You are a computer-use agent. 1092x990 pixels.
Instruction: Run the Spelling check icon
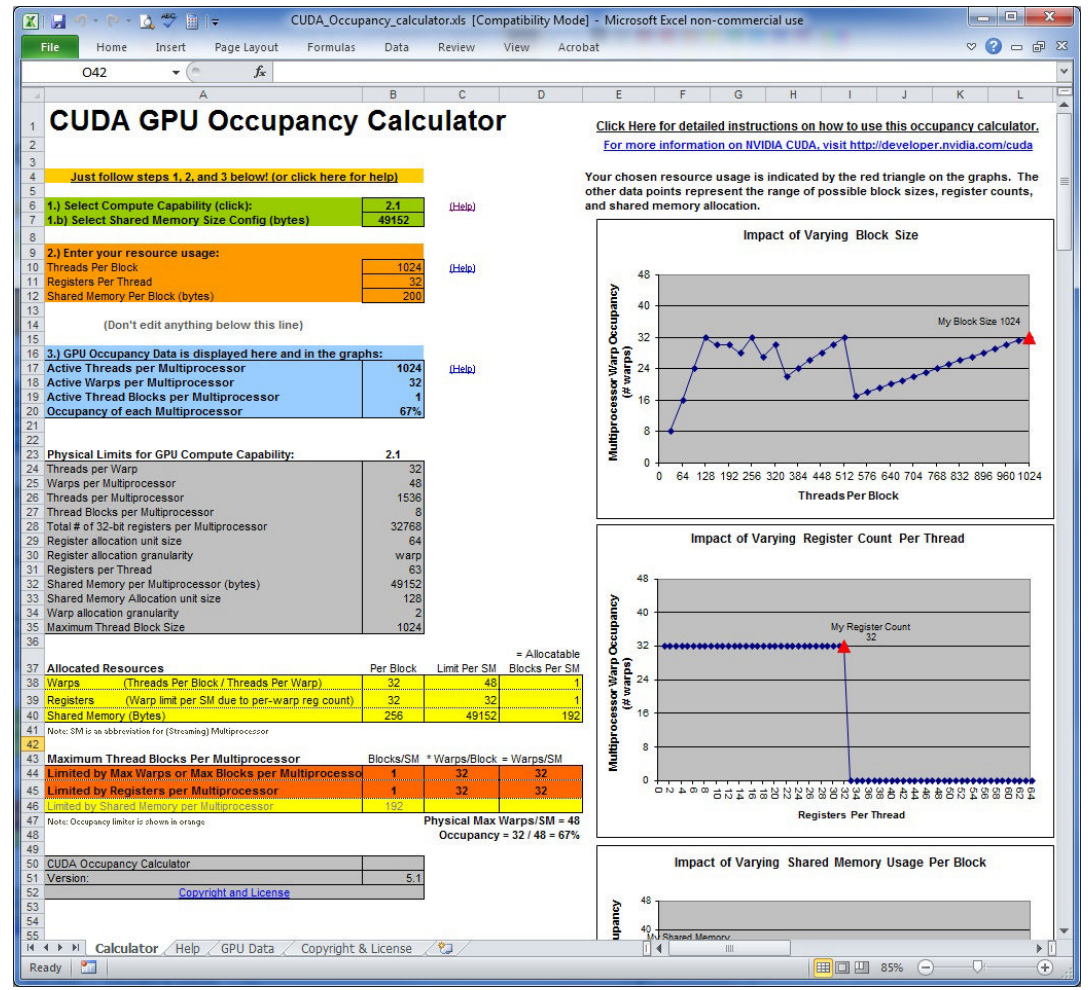coord(168,22)
